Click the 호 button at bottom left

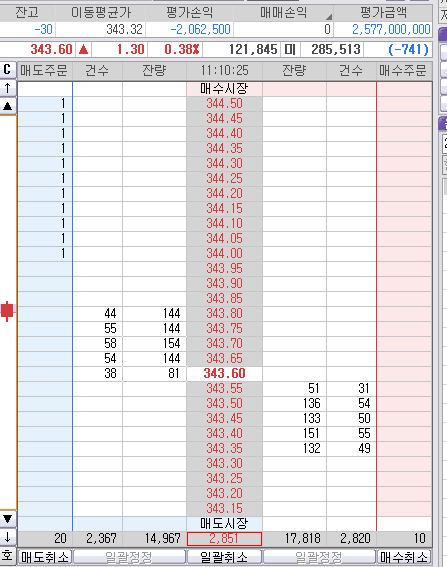point(8,556)
